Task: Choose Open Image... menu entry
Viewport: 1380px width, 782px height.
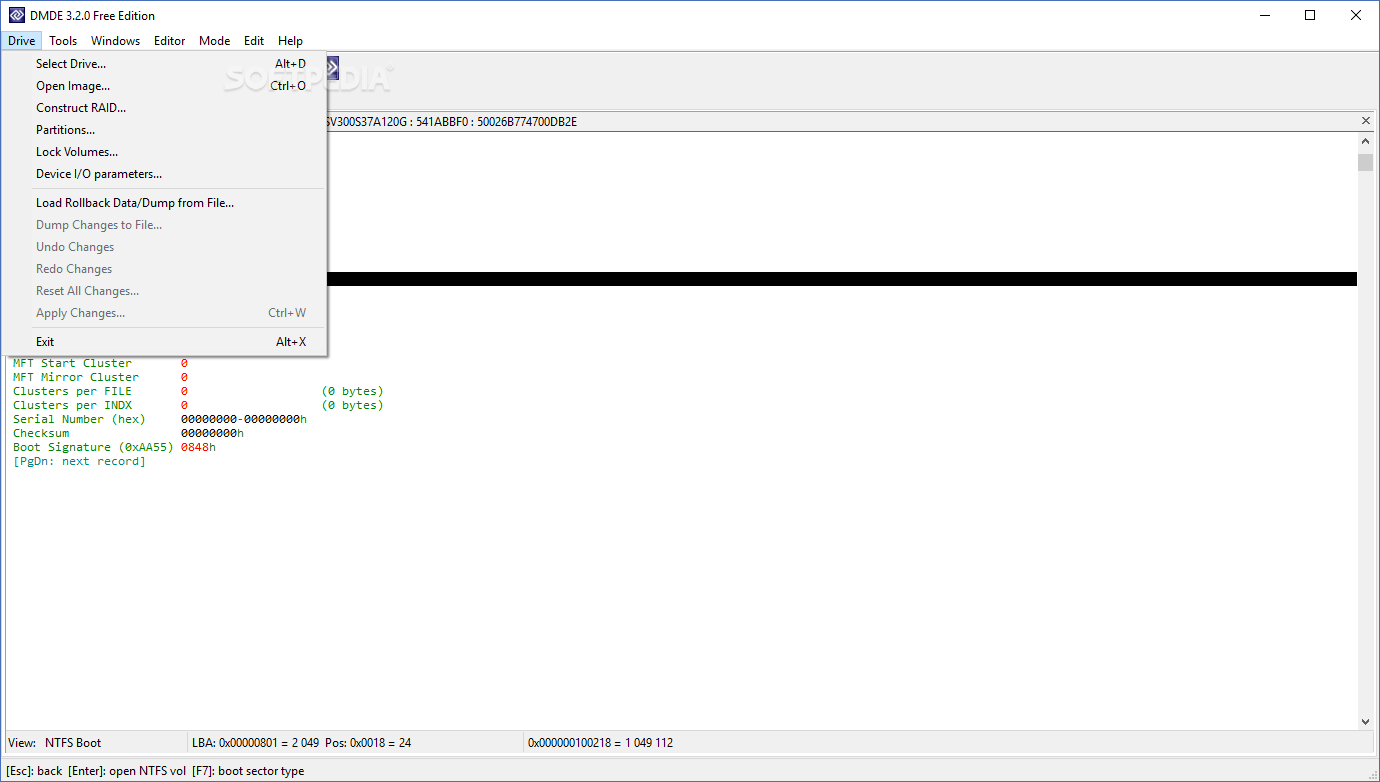Action: click(x=164, y=86)
